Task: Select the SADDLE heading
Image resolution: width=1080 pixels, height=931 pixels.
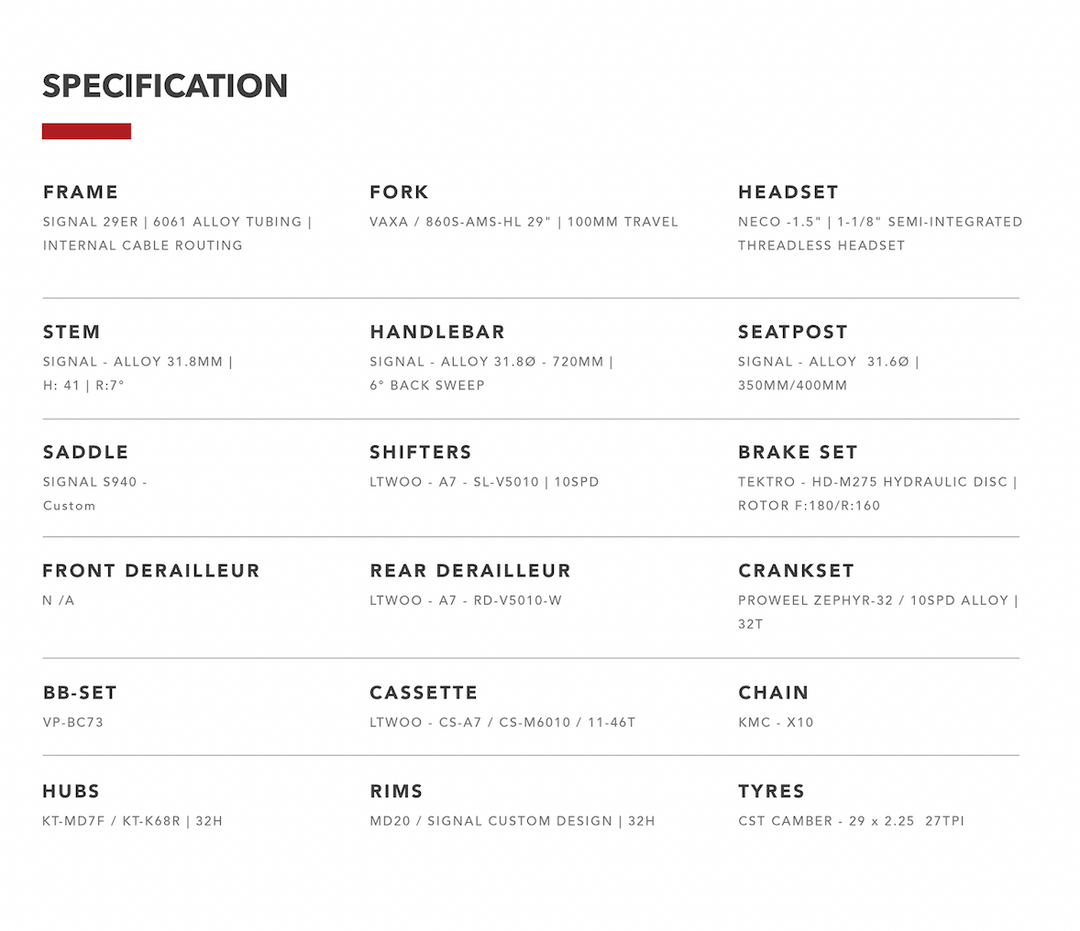Action: pos(85,452)
